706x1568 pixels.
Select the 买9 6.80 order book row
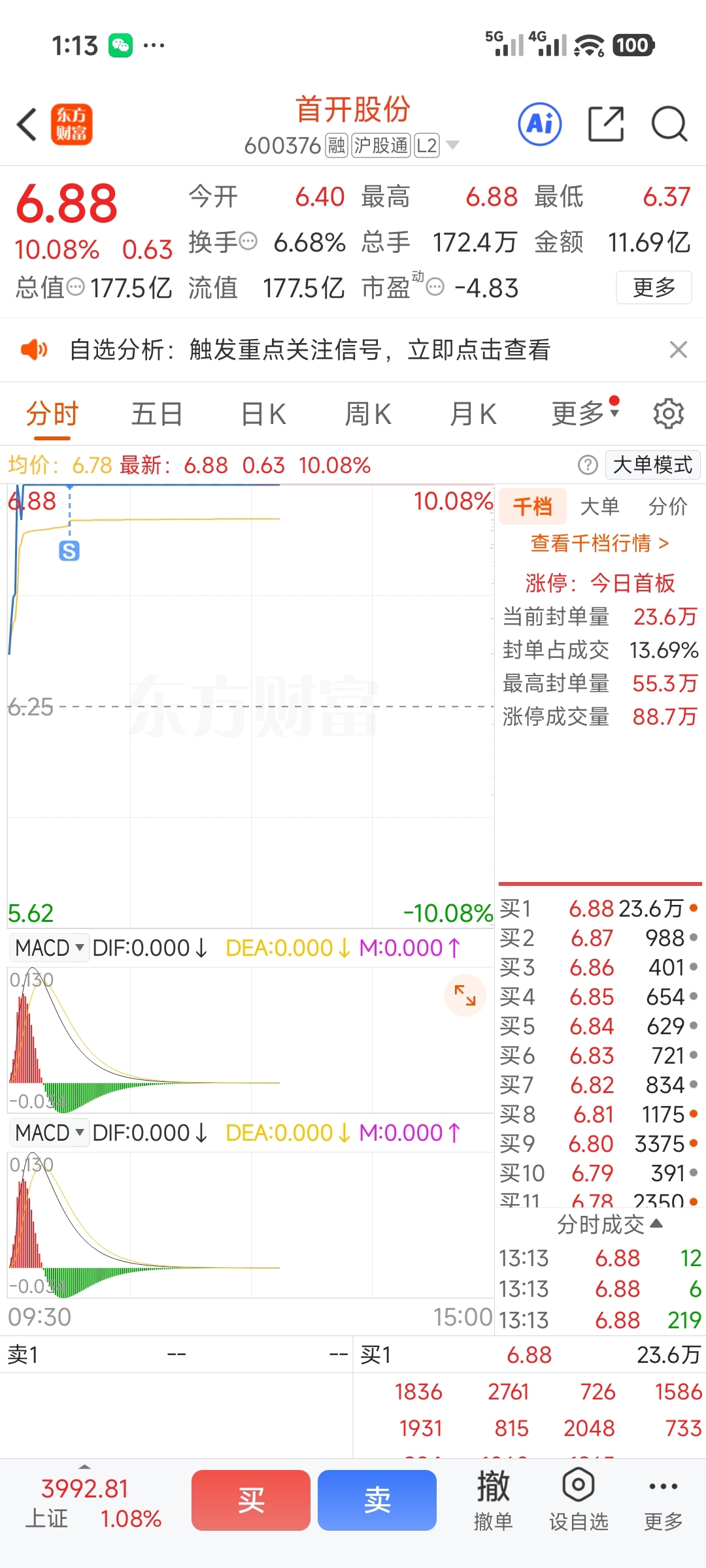click(x=599, y=1143)
